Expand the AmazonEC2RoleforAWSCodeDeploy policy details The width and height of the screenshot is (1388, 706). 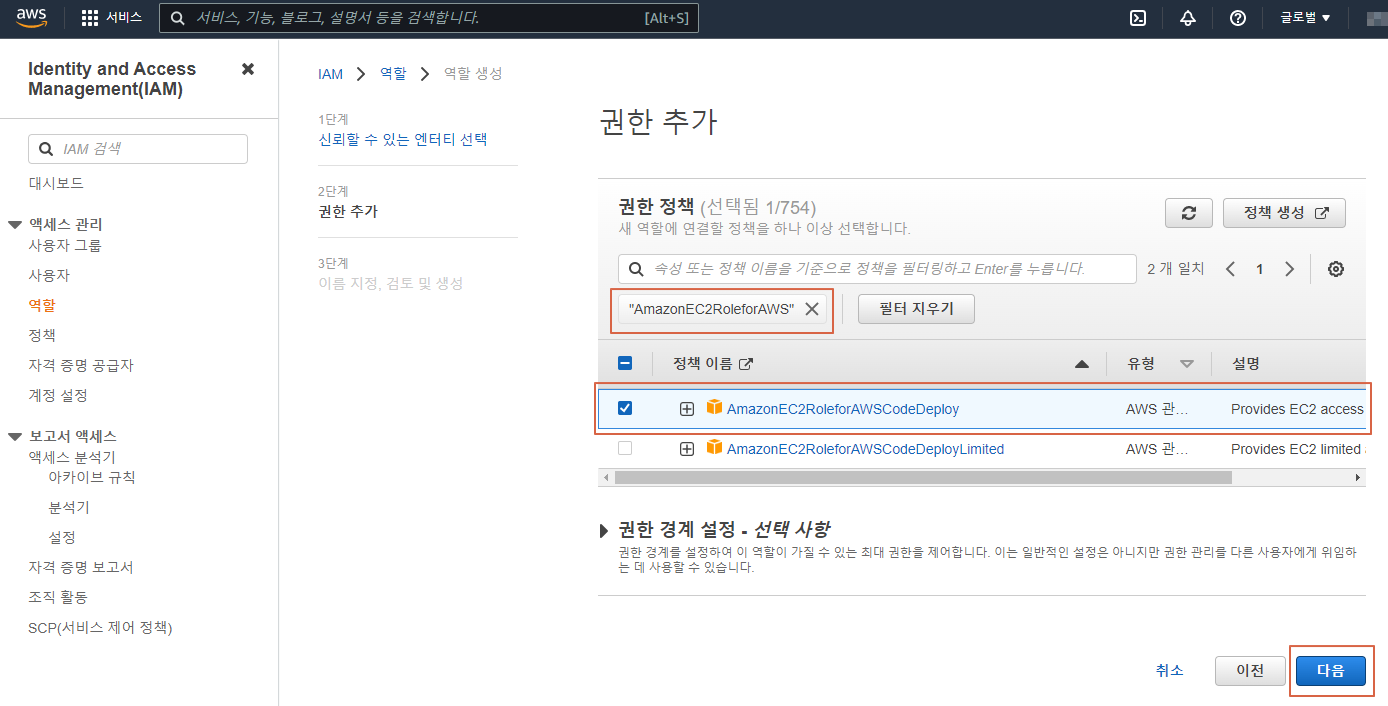pos(687,409)
